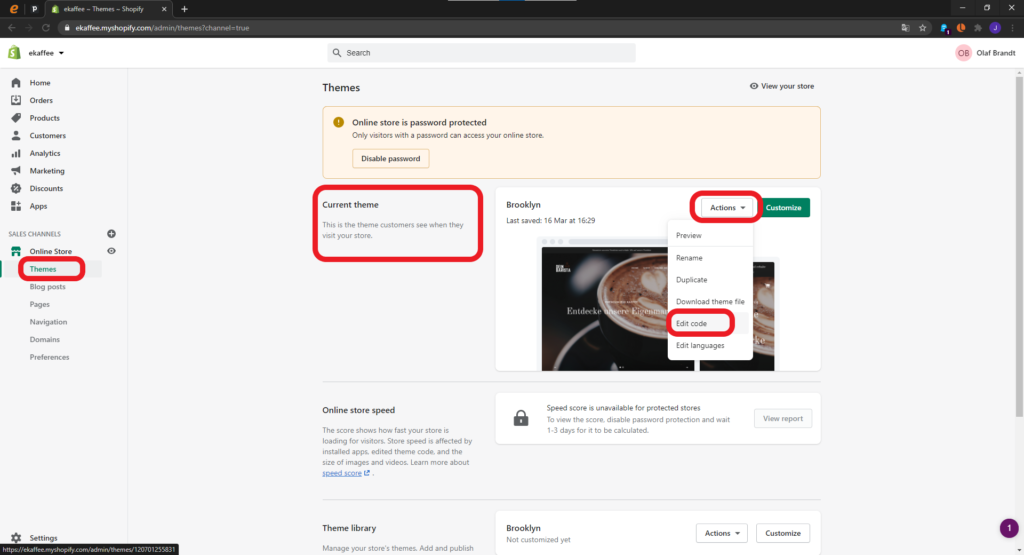Open the ekaffee store switcher dropdown
Image resolution: width=1024 pixels, height=555 pixels.
click(46, 53)
